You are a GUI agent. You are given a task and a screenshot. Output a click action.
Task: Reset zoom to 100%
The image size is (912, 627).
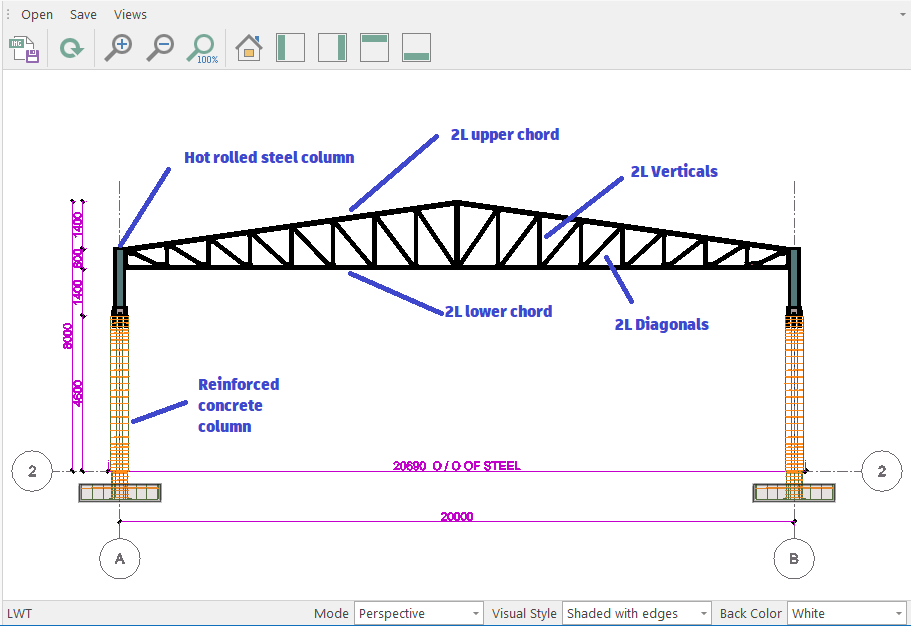coord(202,47)
